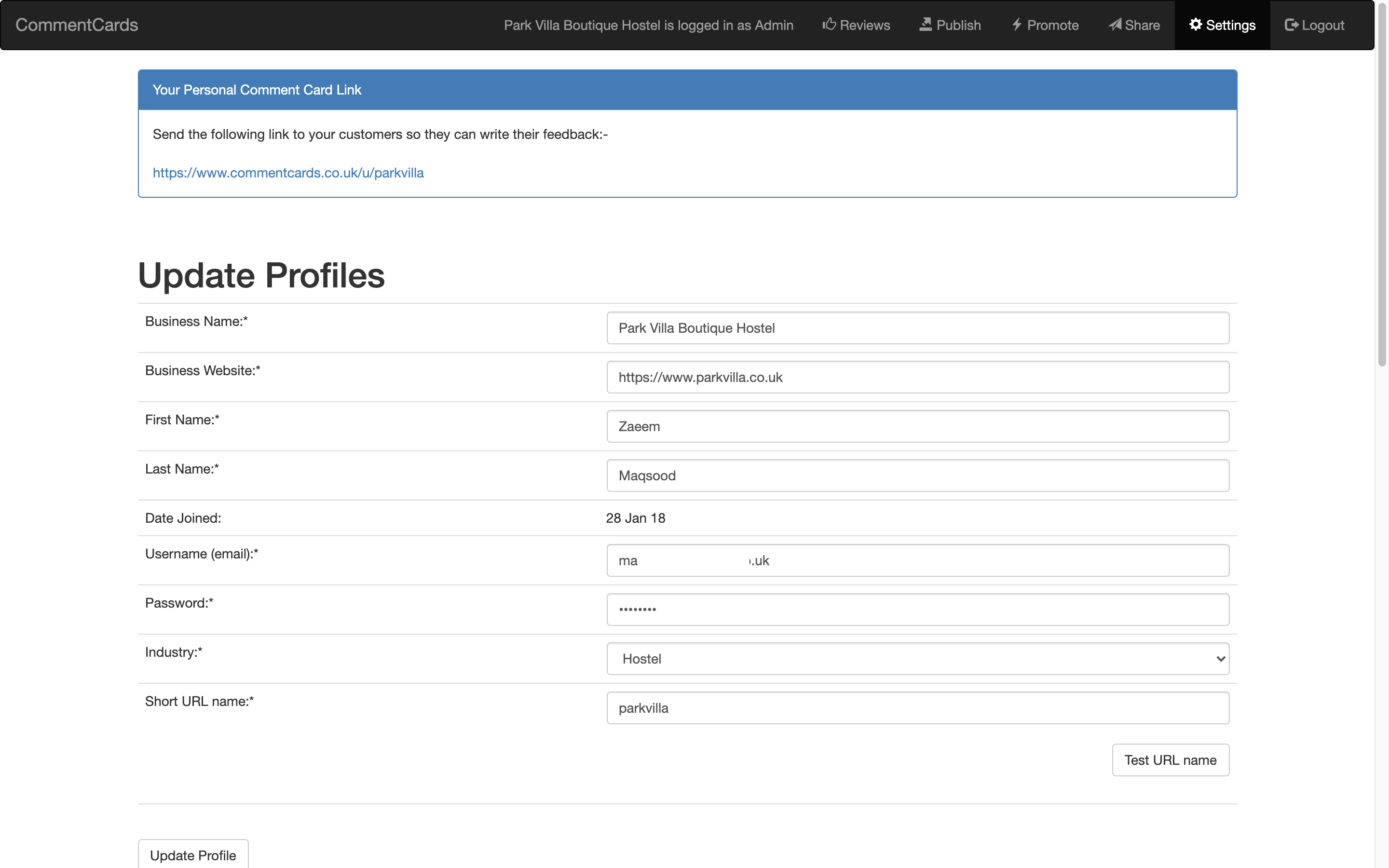
Task: Click the Publish icon in navbar
Action: (925, 24)
